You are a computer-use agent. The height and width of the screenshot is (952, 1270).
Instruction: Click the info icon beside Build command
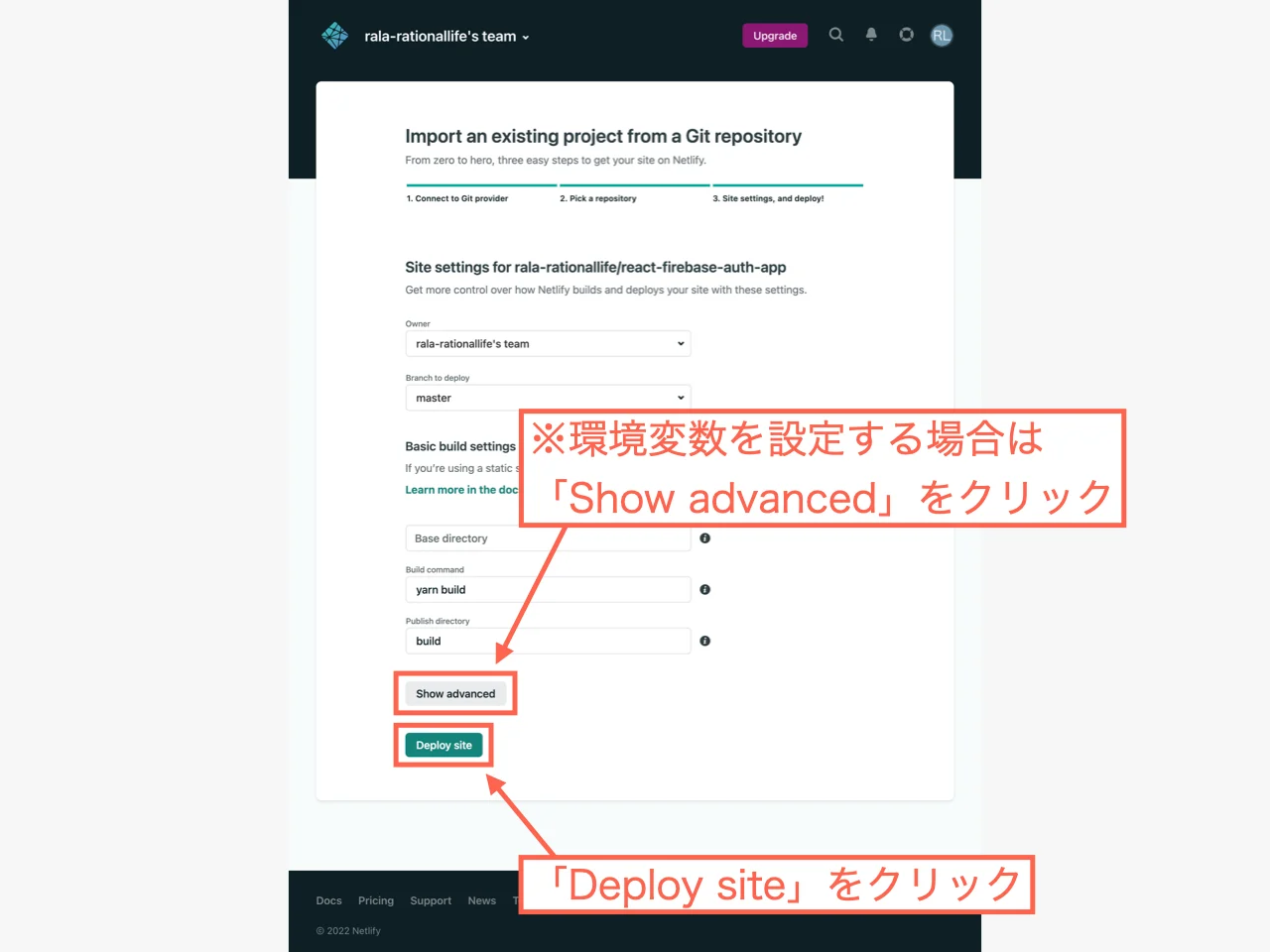coord(704,589)
